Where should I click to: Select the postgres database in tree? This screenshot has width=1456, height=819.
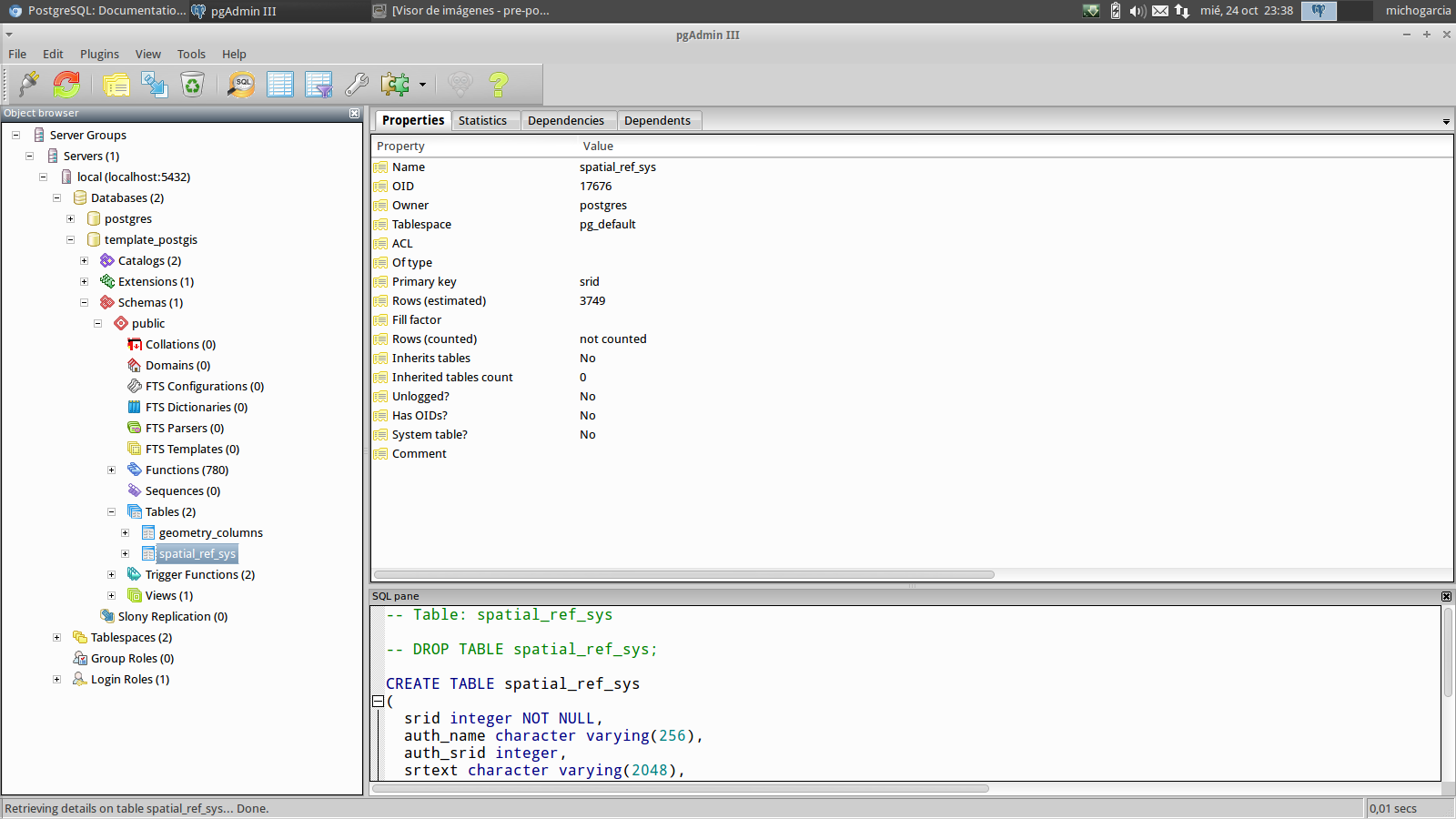click(127, 219)
